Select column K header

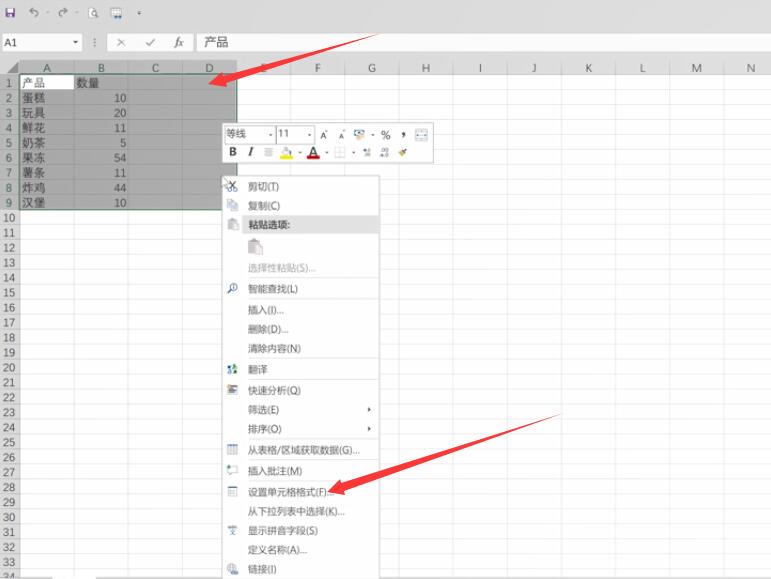588,68
